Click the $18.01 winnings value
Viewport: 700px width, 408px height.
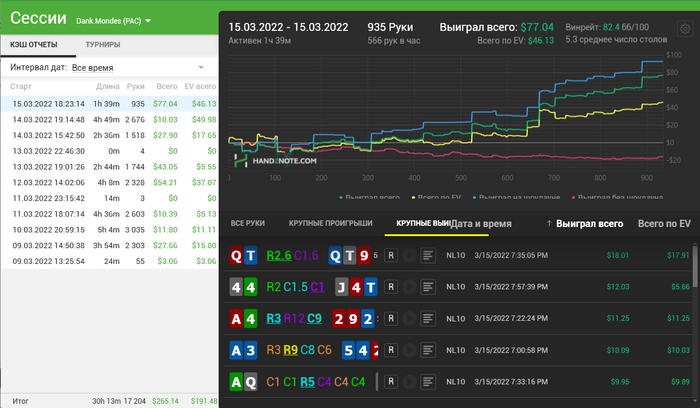pos(617,255)
